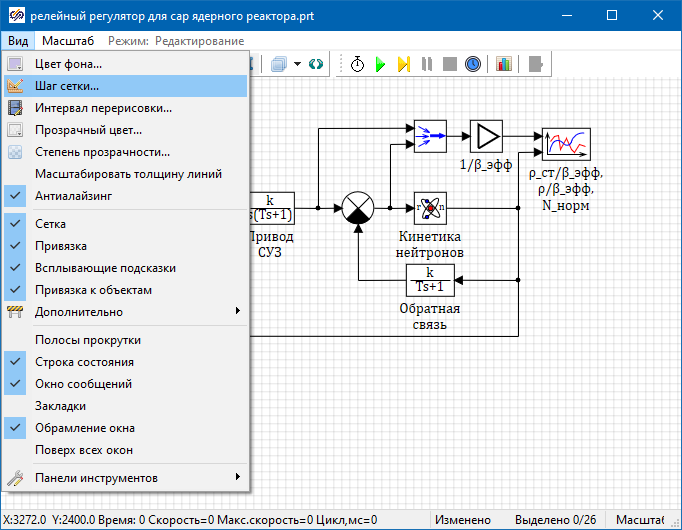The width and height of the screenshot is (682, 530).
Task: Disable Всплывающие подсказки tooltips
Action: point(105,268)
